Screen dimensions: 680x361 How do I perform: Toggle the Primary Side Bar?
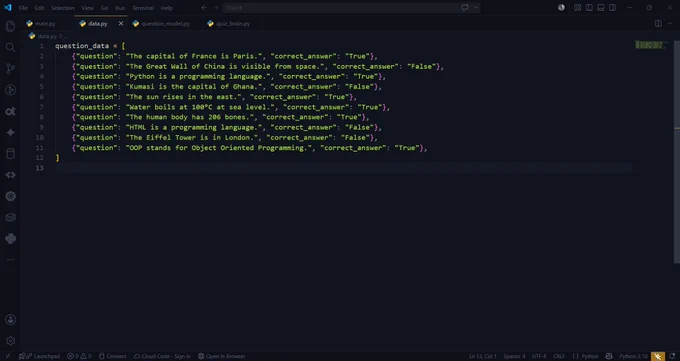pos(589,7)
